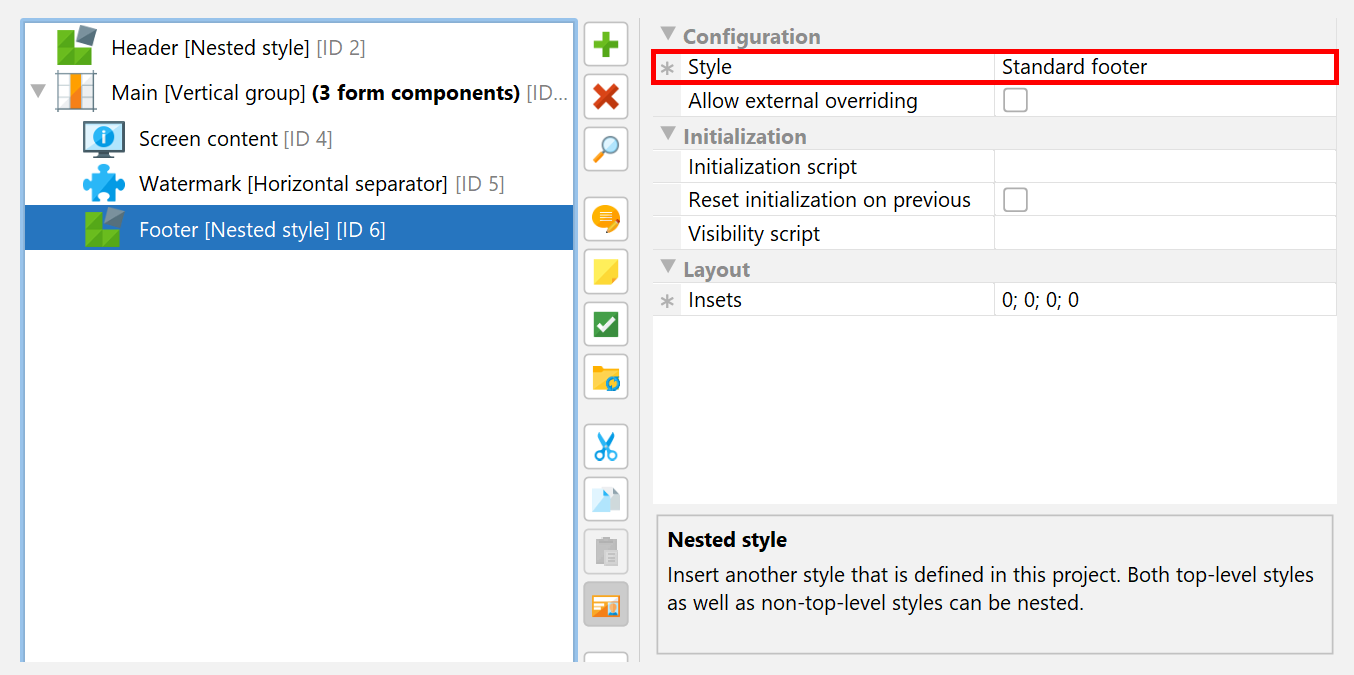Collapse the Configuration section
The image size is (1354, 675).
pos(668,35)
